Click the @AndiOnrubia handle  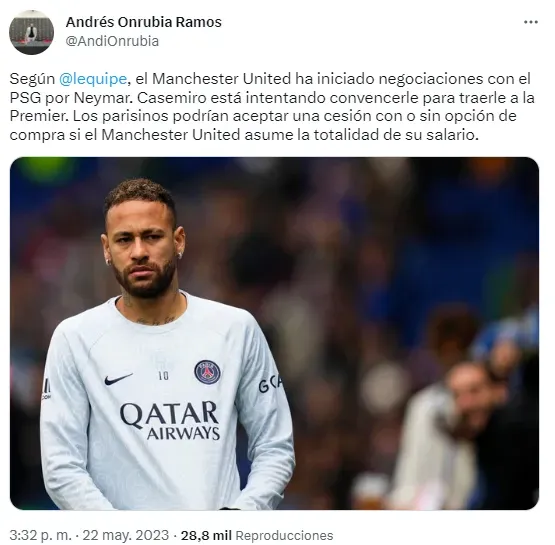112,41
